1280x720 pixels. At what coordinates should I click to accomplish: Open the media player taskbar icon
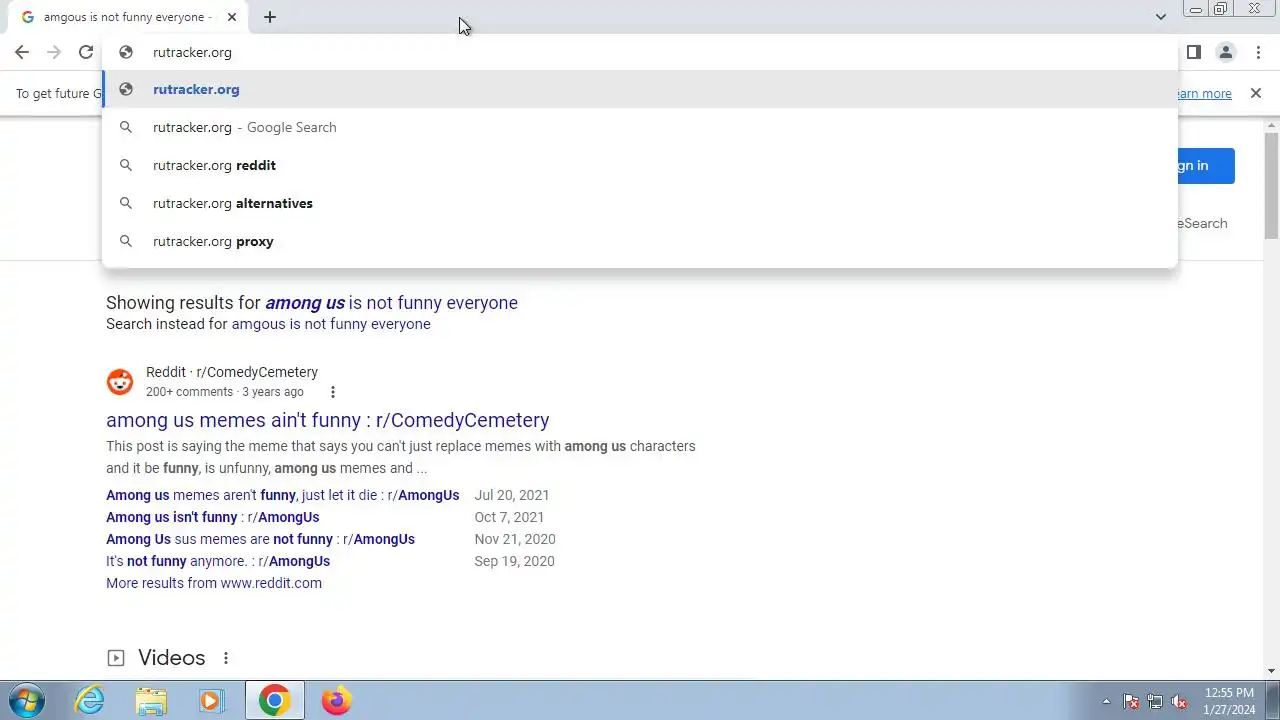[211, 700]
